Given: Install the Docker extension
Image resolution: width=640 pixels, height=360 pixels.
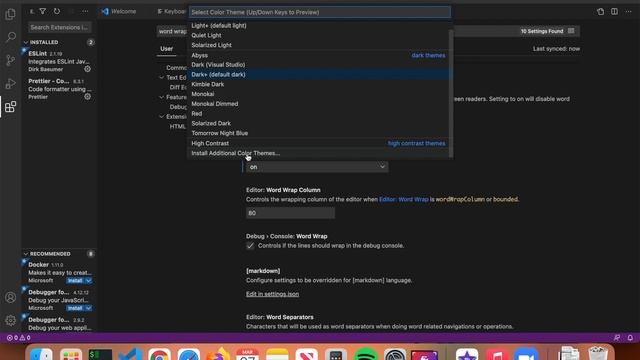Looking at the screenshot, I should pos(75,280).
